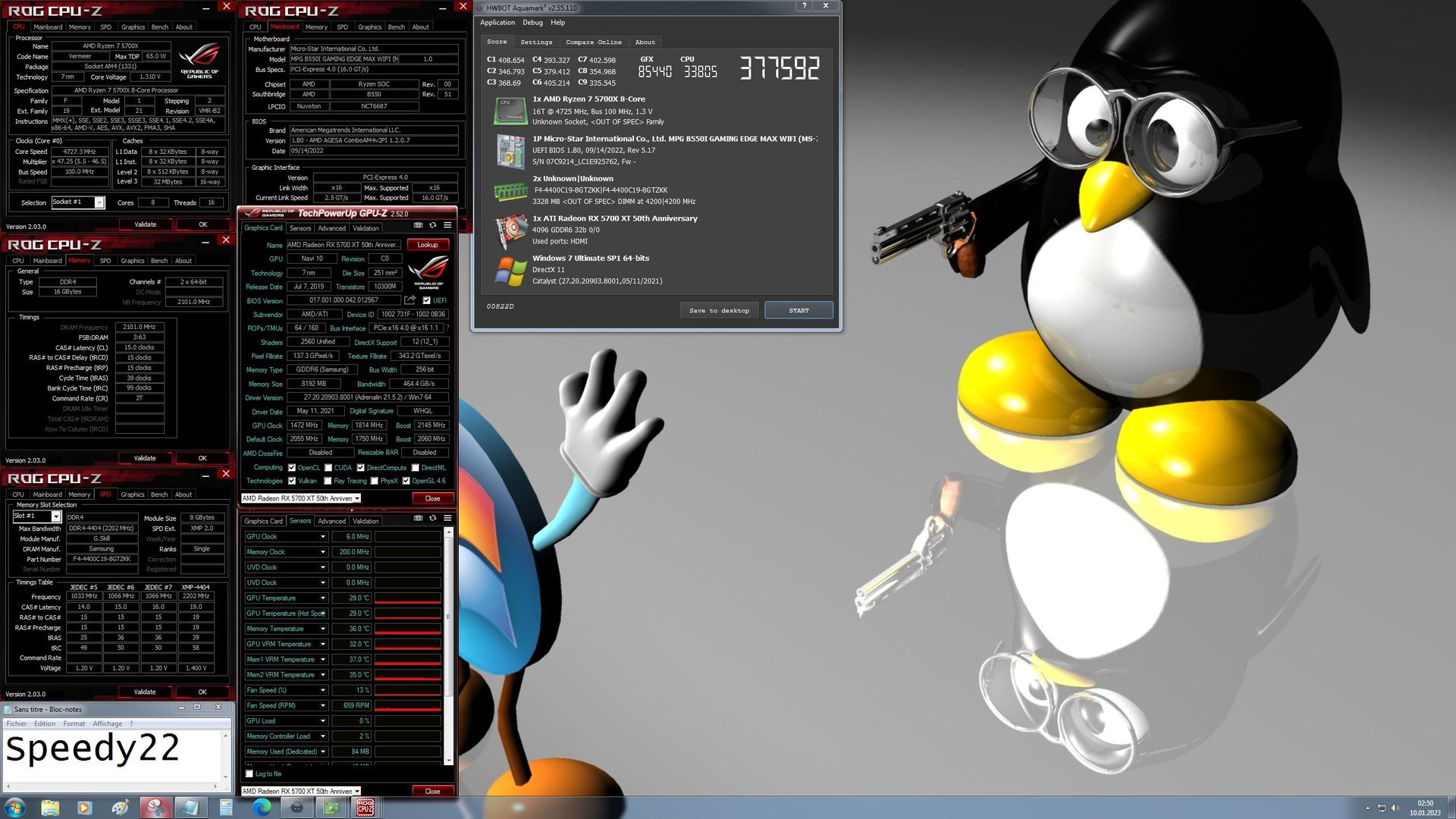1456x819 pixels.
Task: Click the Windows logo icon in Aquamark results
Action: click(x=510, y=271)
